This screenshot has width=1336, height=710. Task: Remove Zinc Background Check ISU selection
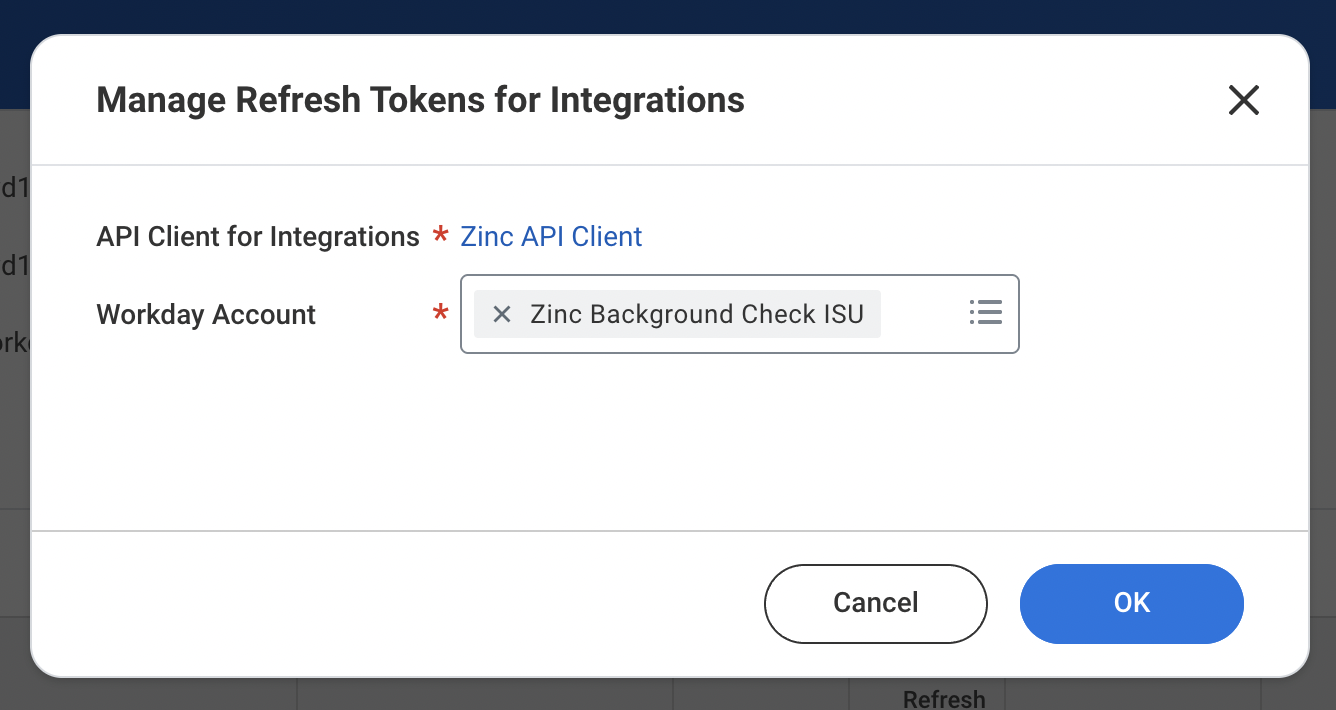[x=502, y=314]
